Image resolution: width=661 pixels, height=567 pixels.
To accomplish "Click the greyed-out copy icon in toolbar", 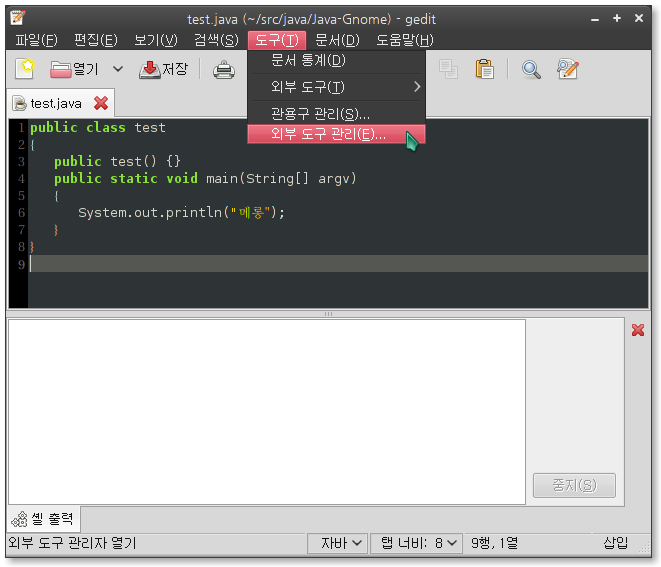I will tap(448, 69).
